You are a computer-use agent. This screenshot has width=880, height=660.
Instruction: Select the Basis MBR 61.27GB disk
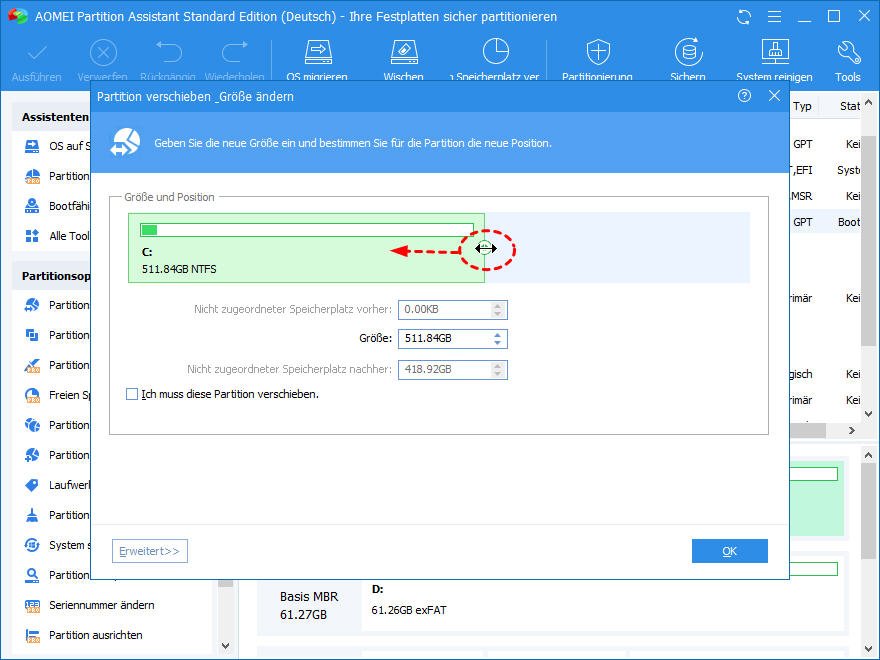click(x=309, y=606)
